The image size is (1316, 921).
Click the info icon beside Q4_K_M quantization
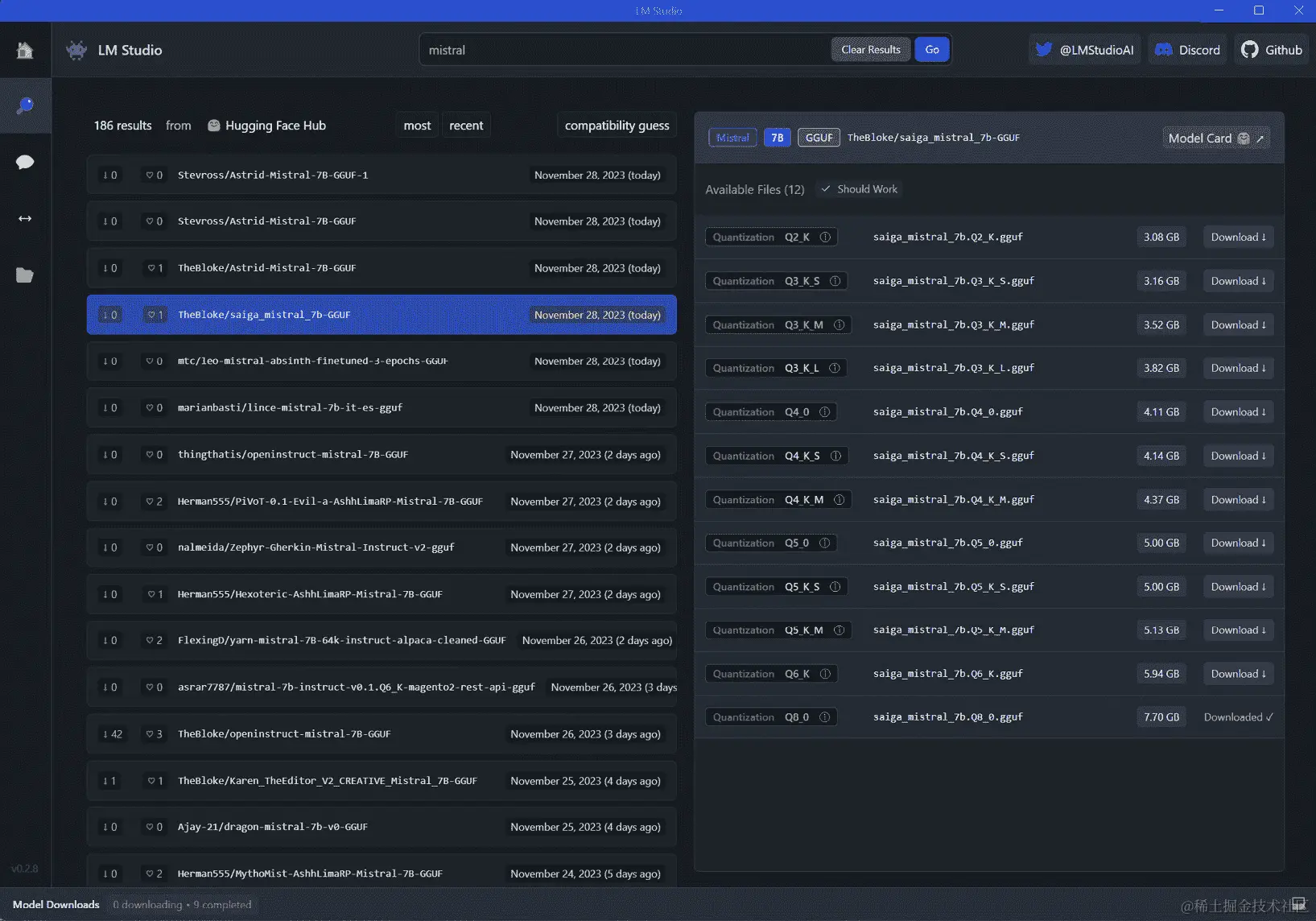click(x=839, y=500)
